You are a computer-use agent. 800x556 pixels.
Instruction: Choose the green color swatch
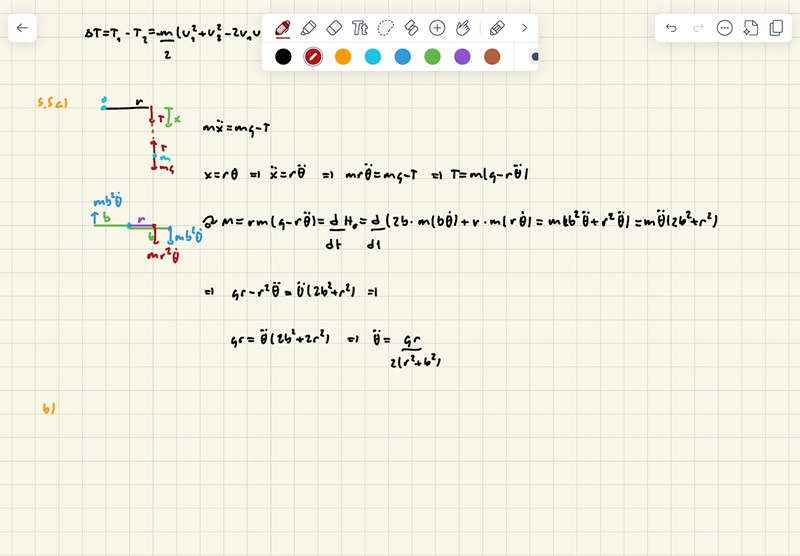432,57
